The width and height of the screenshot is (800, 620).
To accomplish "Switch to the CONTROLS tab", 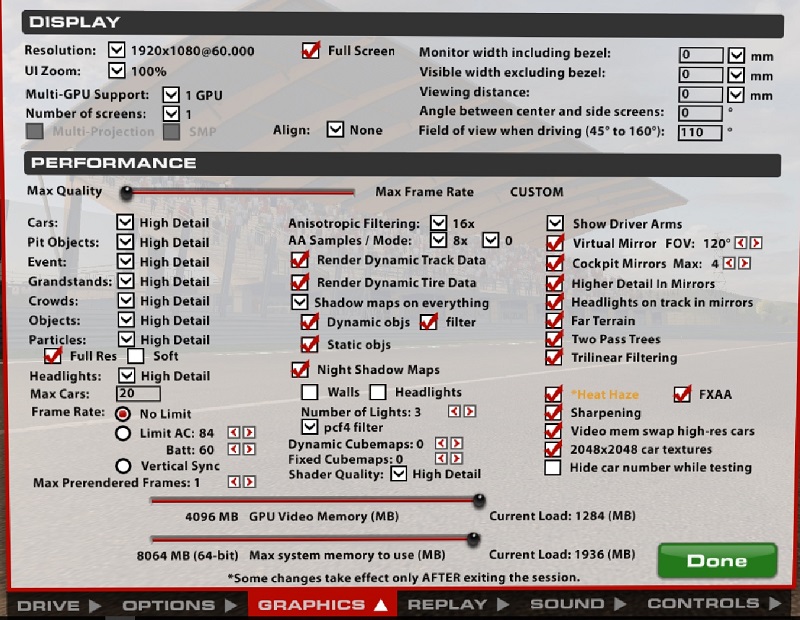I will point(714,604).
